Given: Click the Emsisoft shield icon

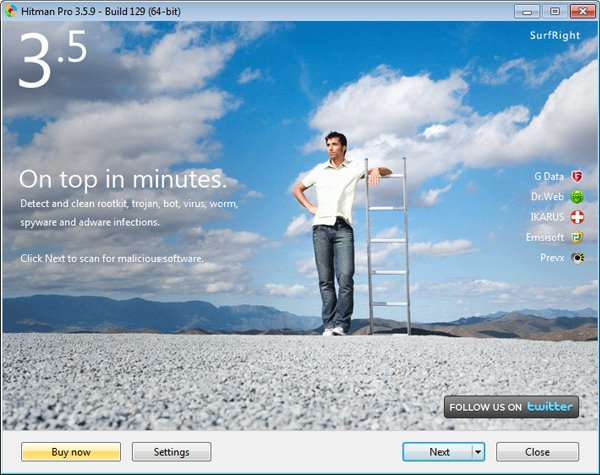Looking at the screenshot, I should tap(577, 238).
